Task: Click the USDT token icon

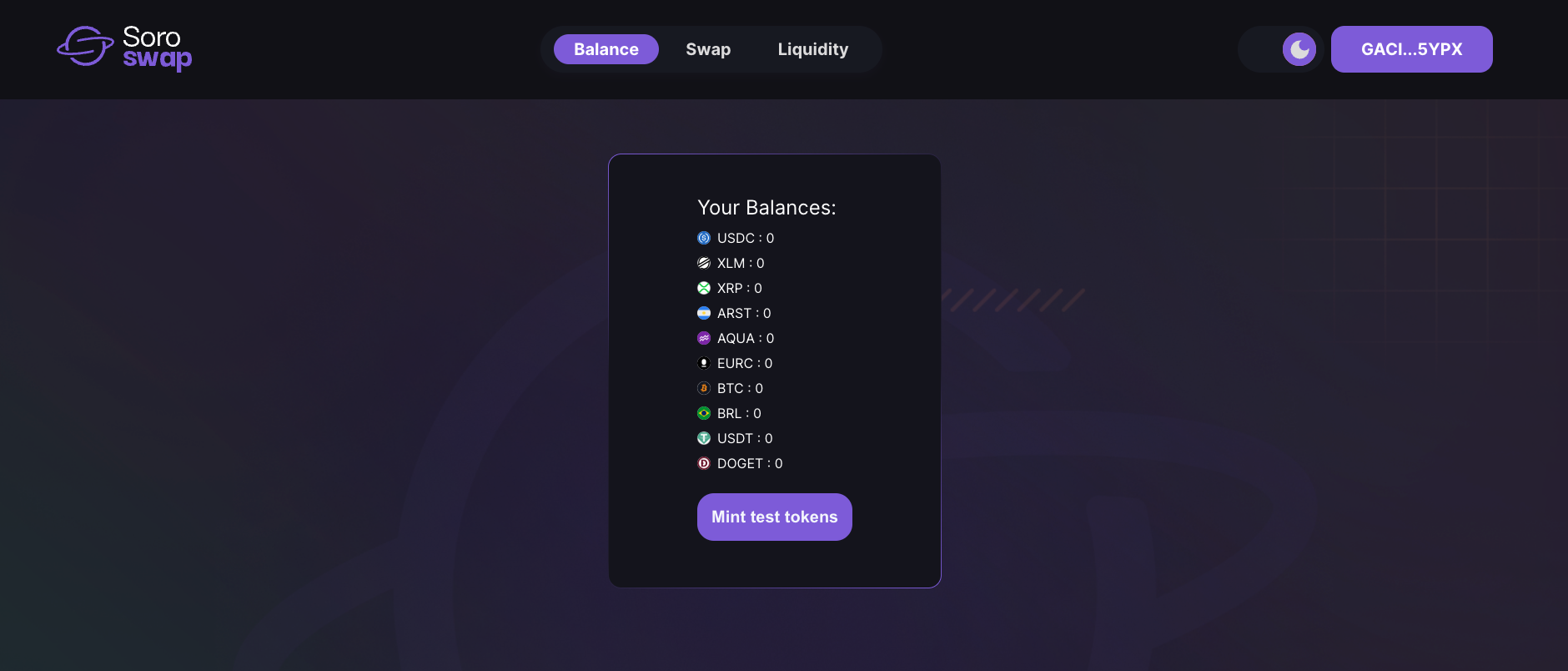Action: [704, 438]
